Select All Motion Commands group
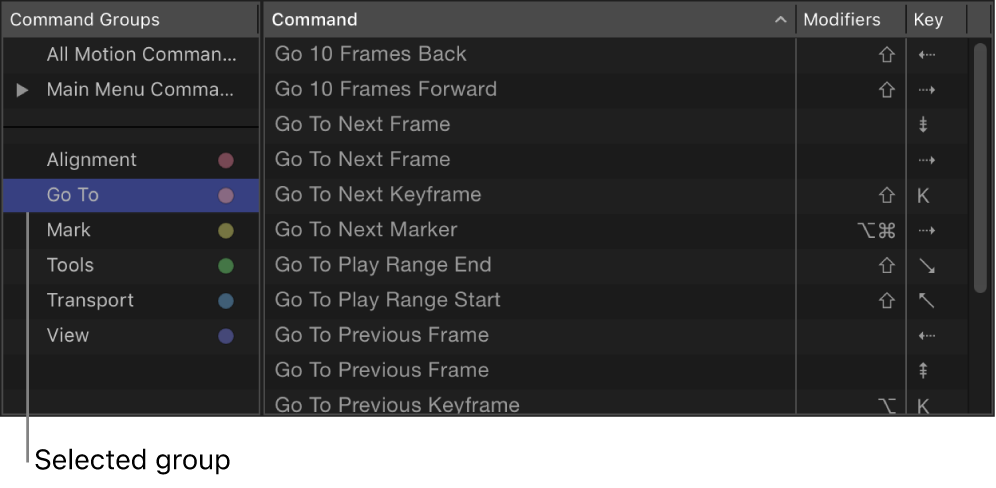 pyautogui.click(x=141, y=55)
